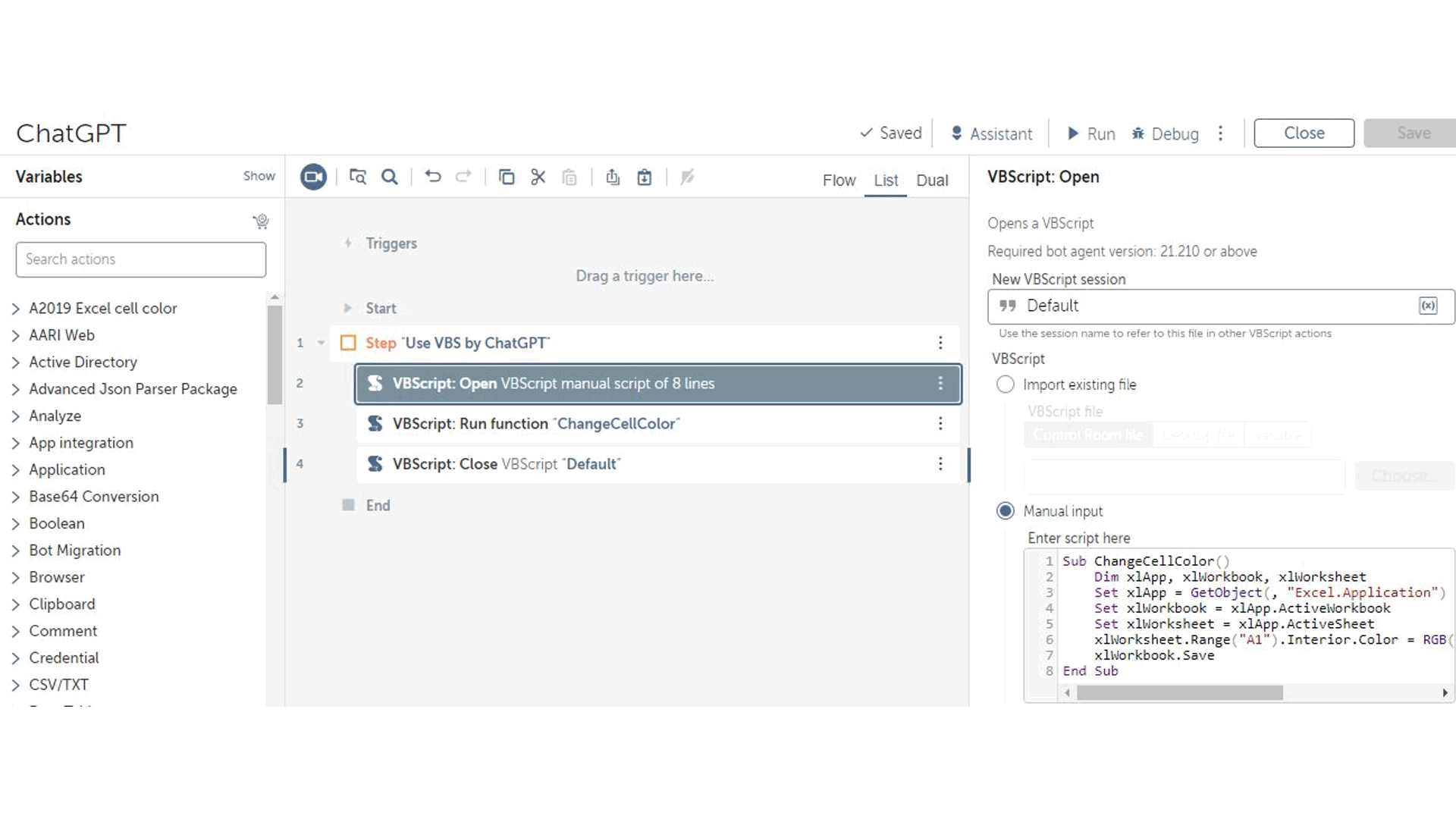Expand the Boolean package

tap(15, 524)
